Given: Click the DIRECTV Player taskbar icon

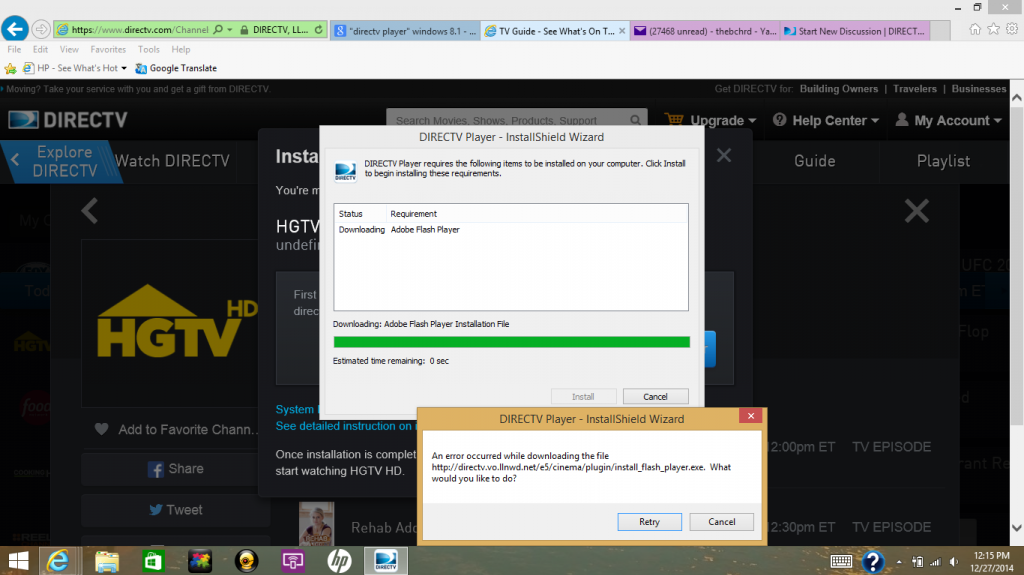Looking at the screenshot, I should pos(386,561).
